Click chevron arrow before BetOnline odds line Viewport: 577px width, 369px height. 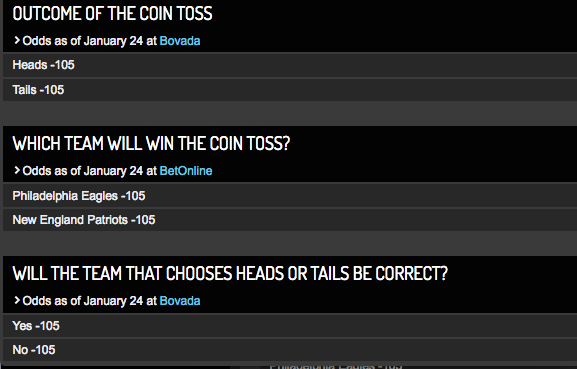click(17, 170)
